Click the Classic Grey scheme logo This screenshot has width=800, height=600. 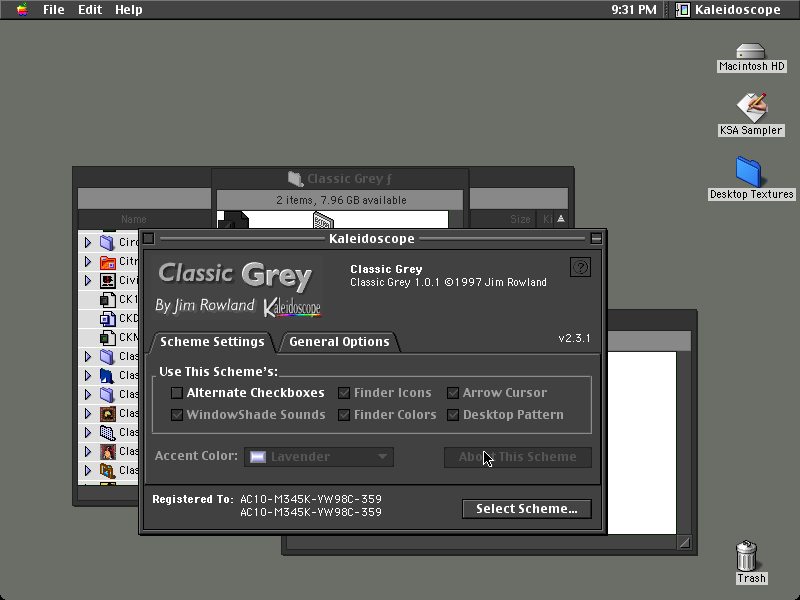(237, 288)
